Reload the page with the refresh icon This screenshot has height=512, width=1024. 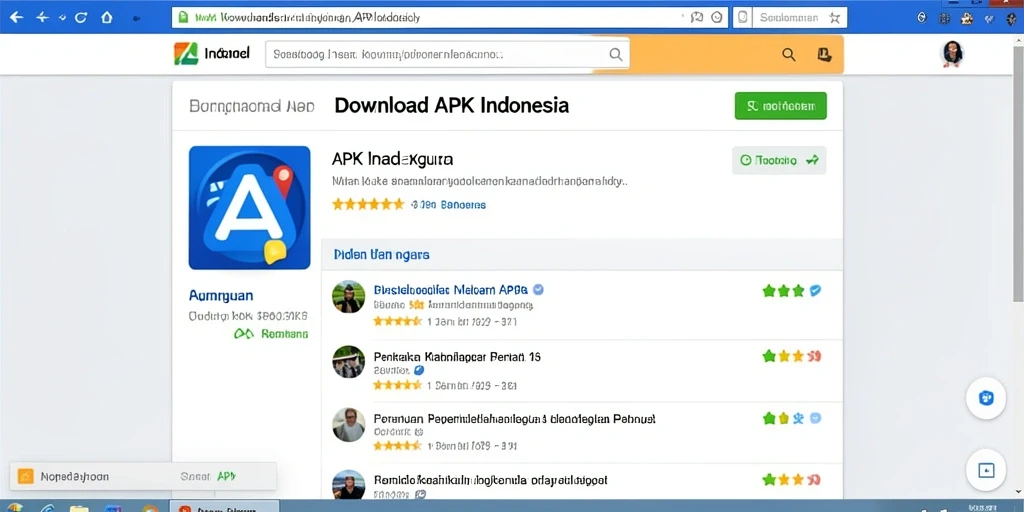pos(81,18)
